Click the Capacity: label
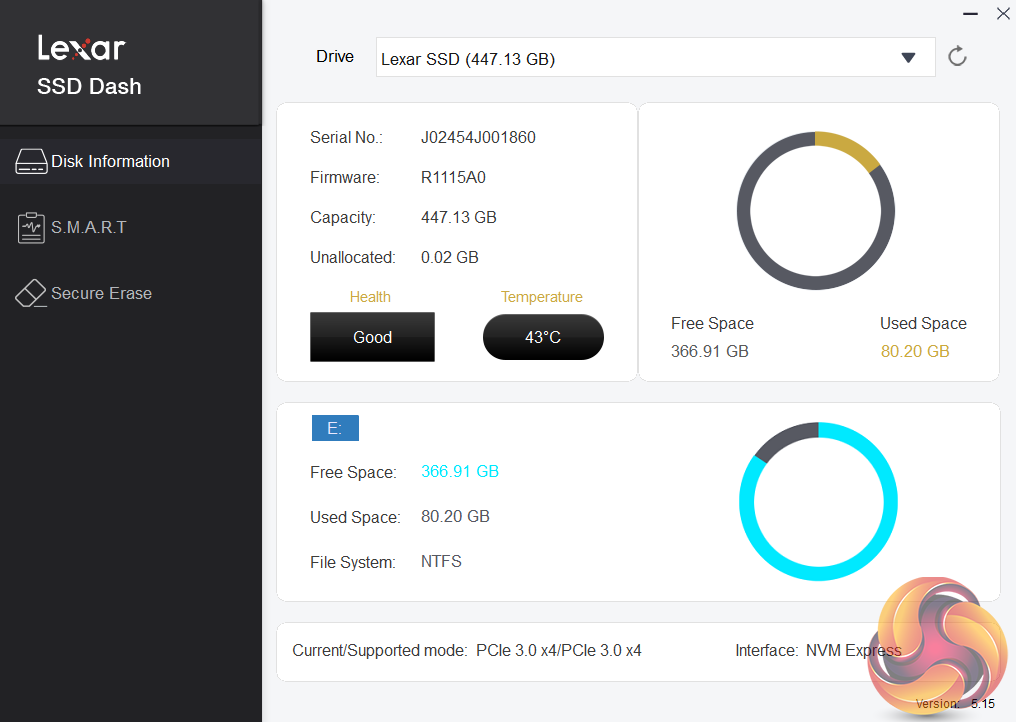 click(x=343, y=217)
